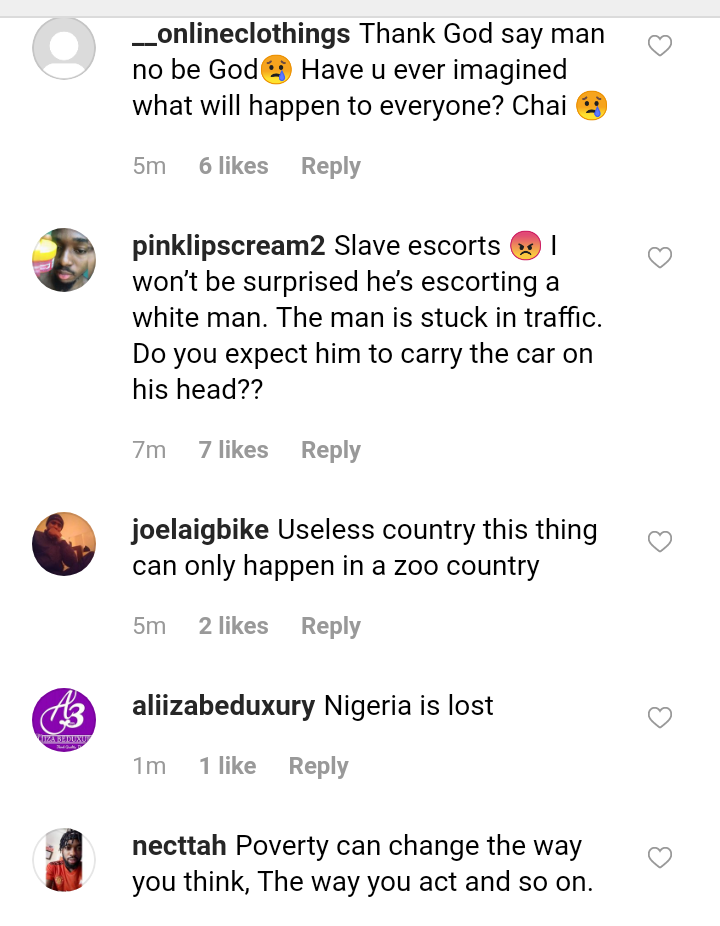Like necttah's comment with the heart
The image size is (720, 926).
click(x=660, y=858)
